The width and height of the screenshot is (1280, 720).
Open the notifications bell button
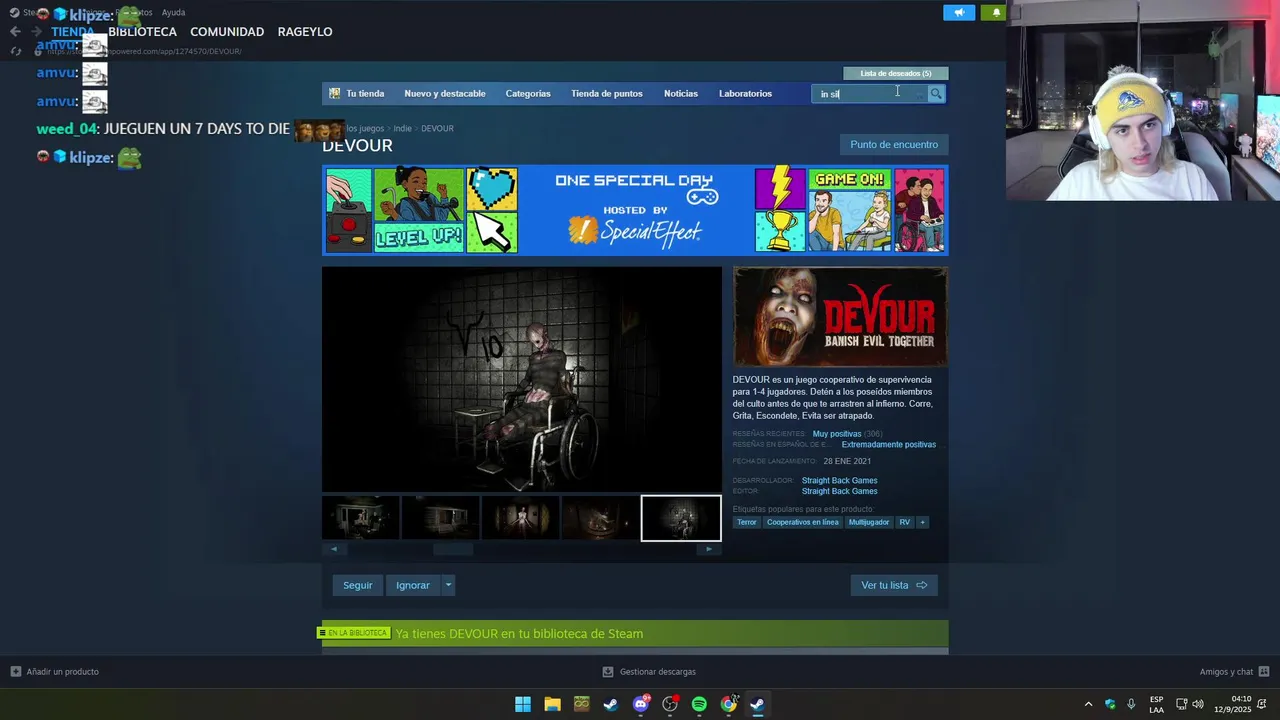tap(995, 13)
